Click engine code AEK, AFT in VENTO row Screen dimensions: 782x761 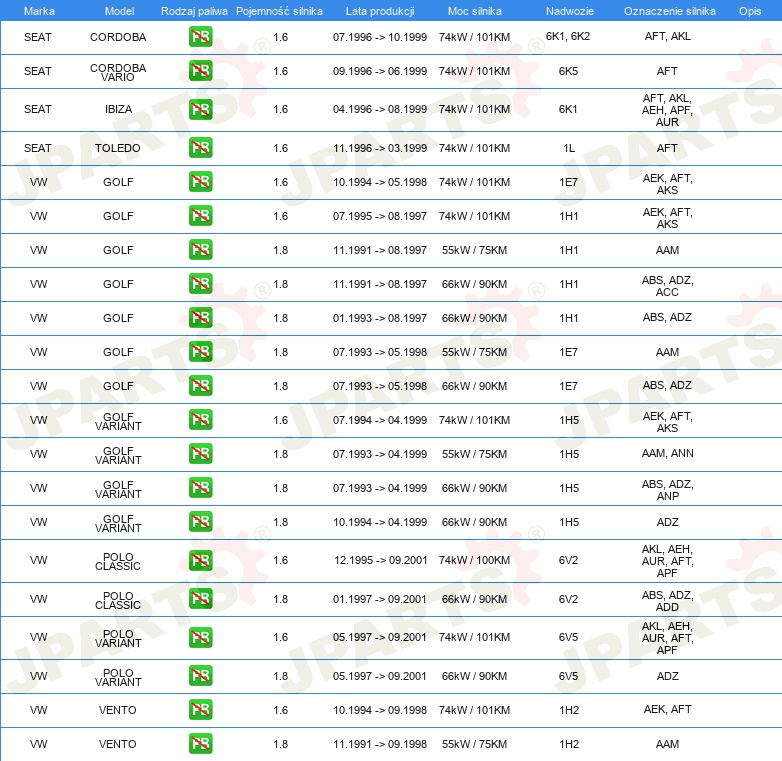(x=667, y=709)
